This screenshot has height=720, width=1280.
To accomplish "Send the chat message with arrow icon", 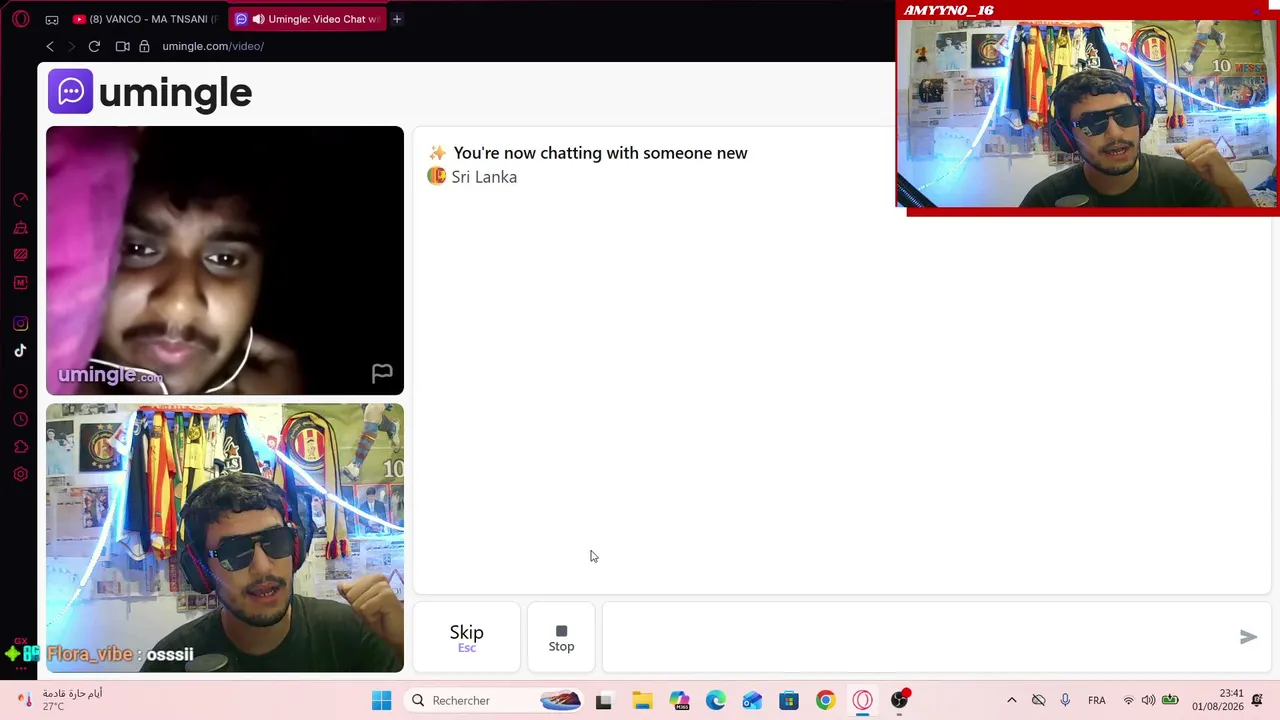I will pos(1248,637).
